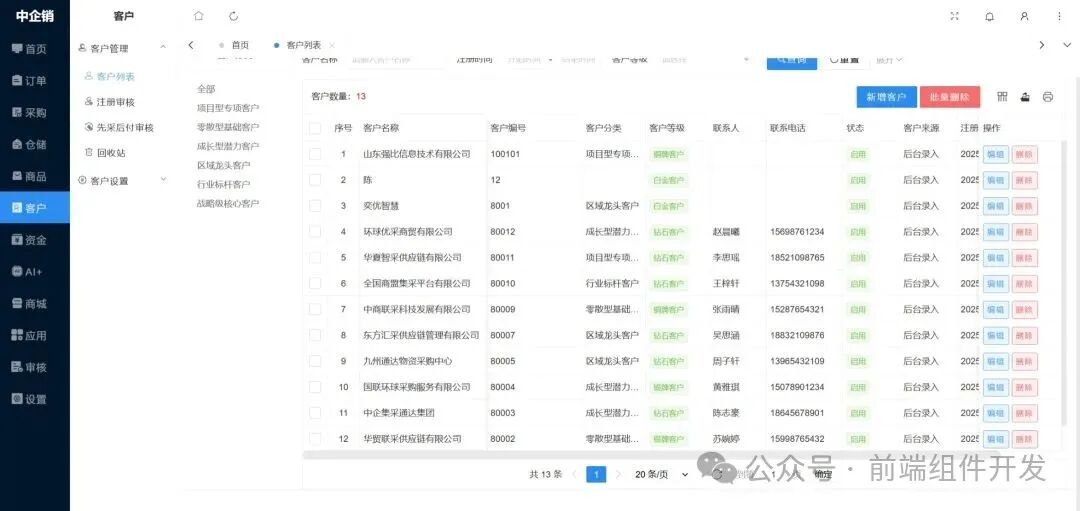Image resolution: width=1080 pixels, height=511 pixels.
Task: Open 回收站 in the customer submenu
Action: [110, 153]
